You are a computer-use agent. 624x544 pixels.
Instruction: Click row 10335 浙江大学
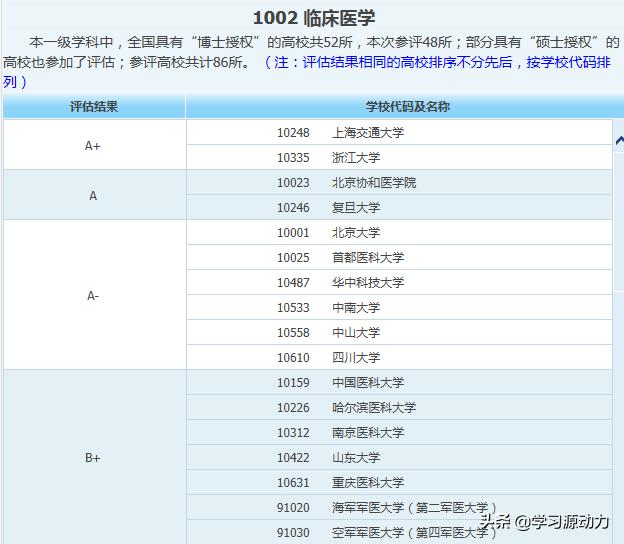[x=399, y=157]
